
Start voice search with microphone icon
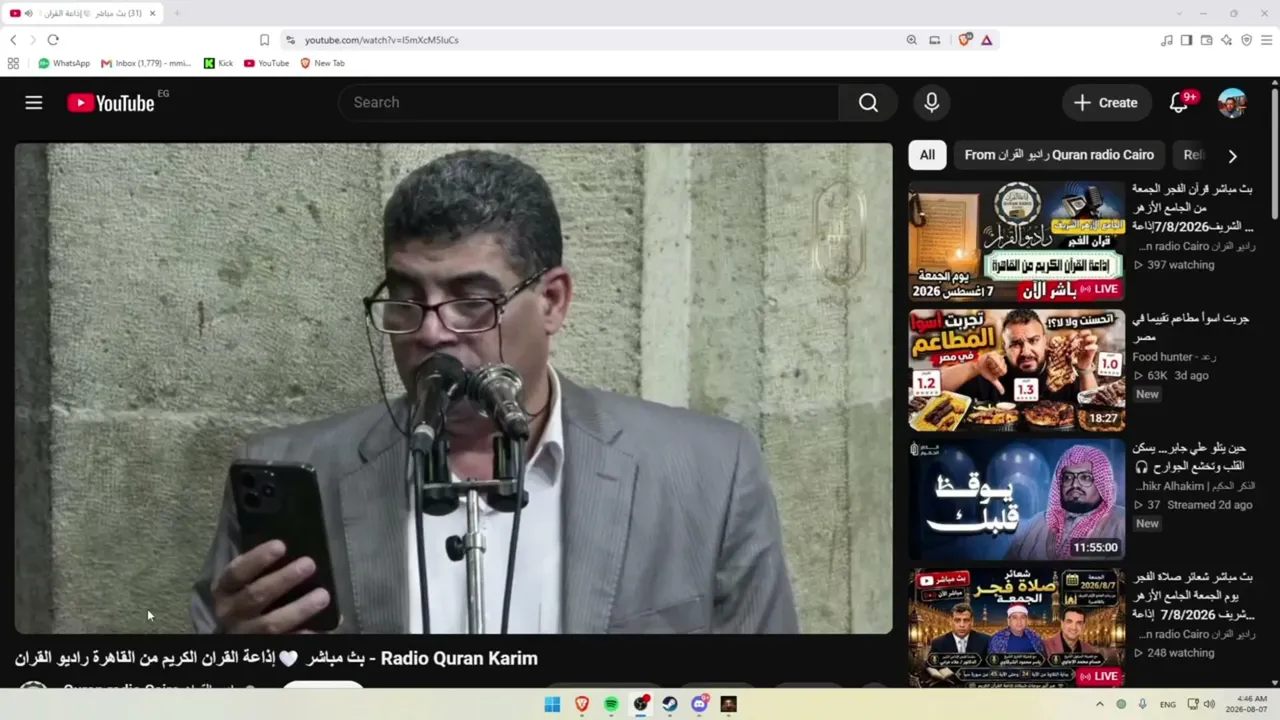point(931,103)
